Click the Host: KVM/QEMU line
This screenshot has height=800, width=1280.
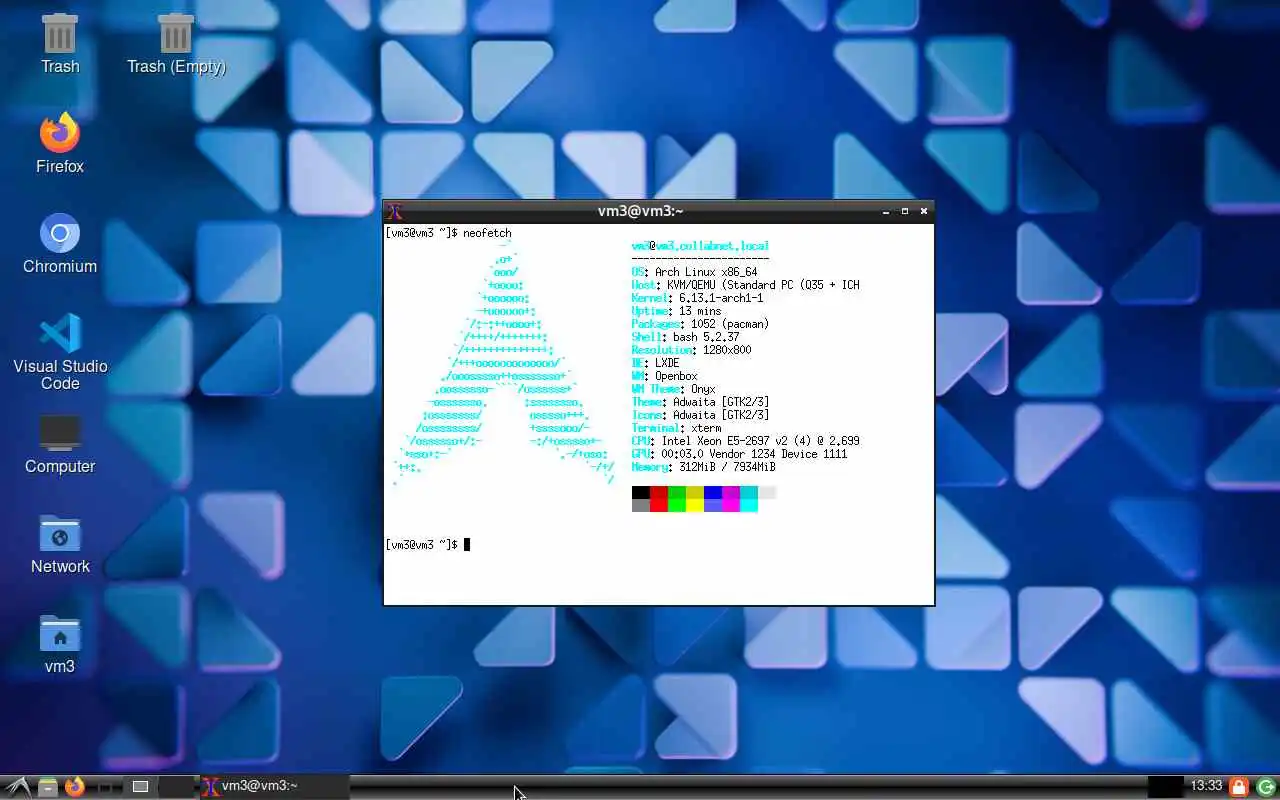[745, 285]
